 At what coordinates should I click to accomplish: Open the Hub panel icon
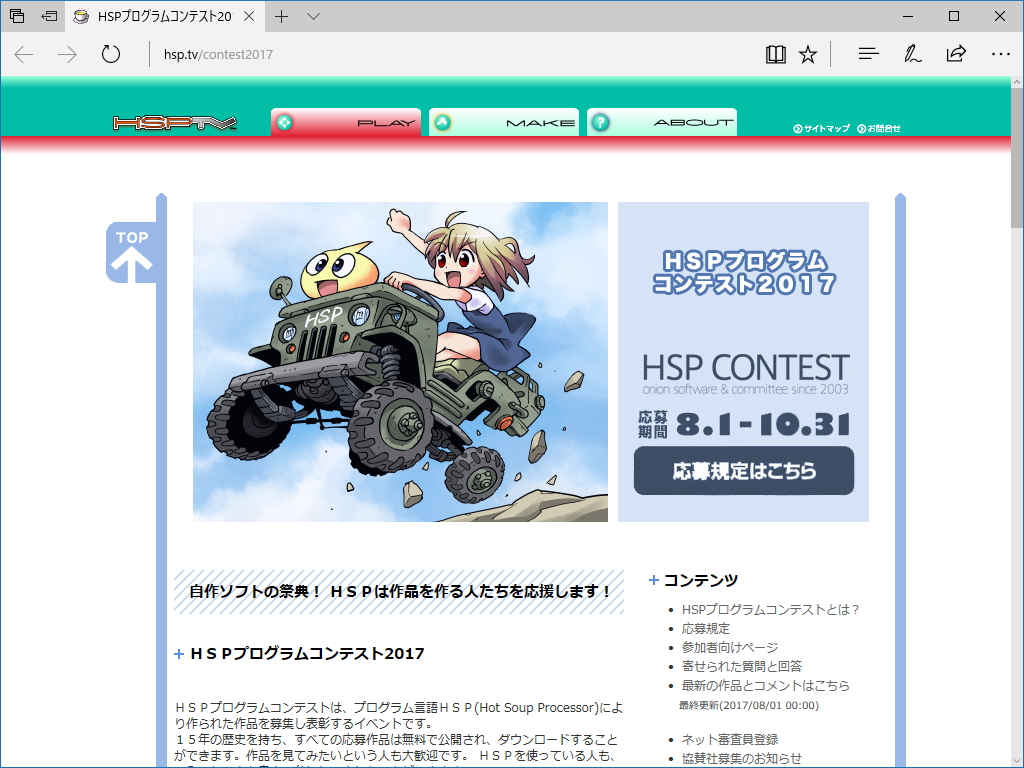(x=868, y=55)
